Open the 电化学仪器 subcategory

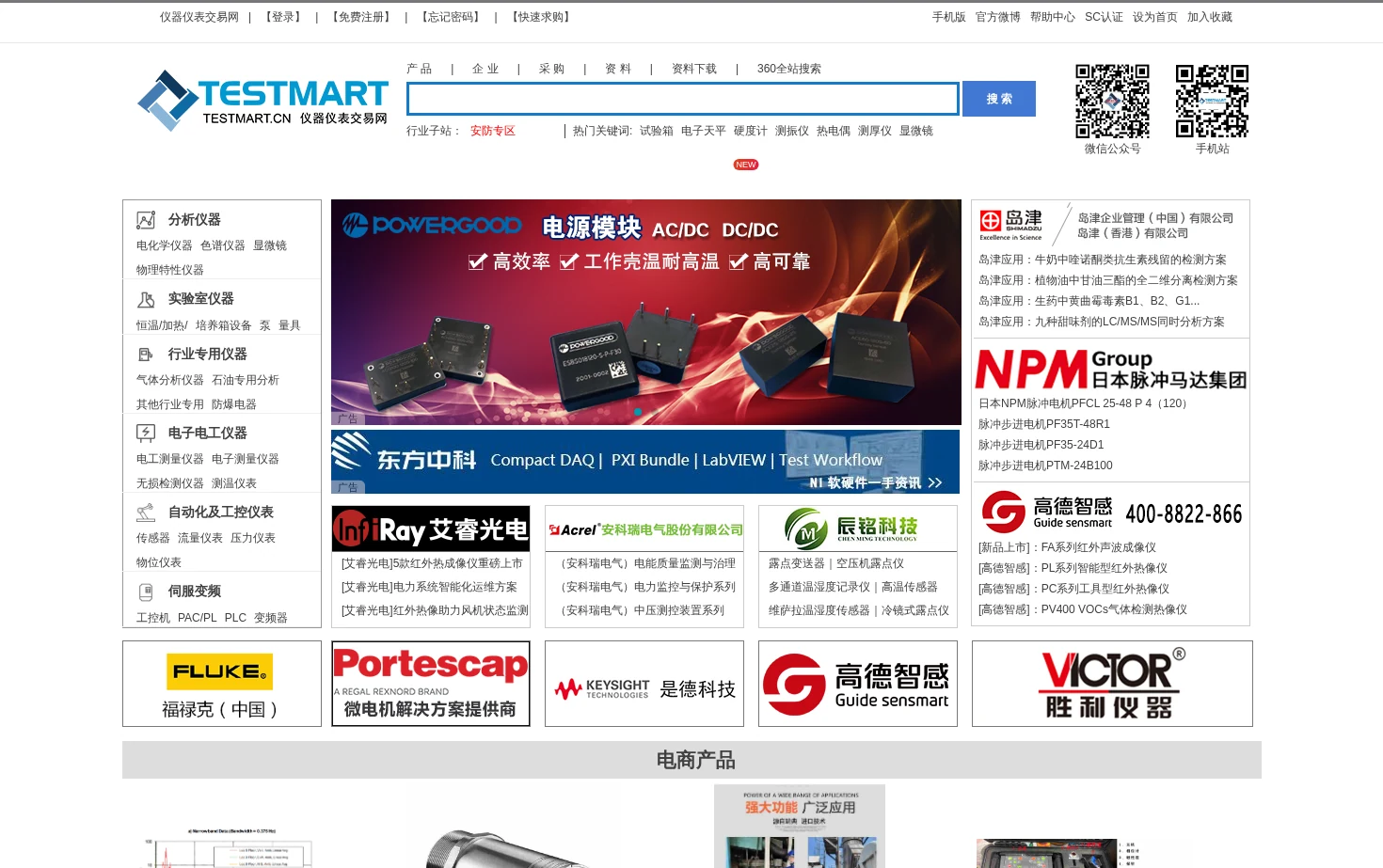click(165, 245)
